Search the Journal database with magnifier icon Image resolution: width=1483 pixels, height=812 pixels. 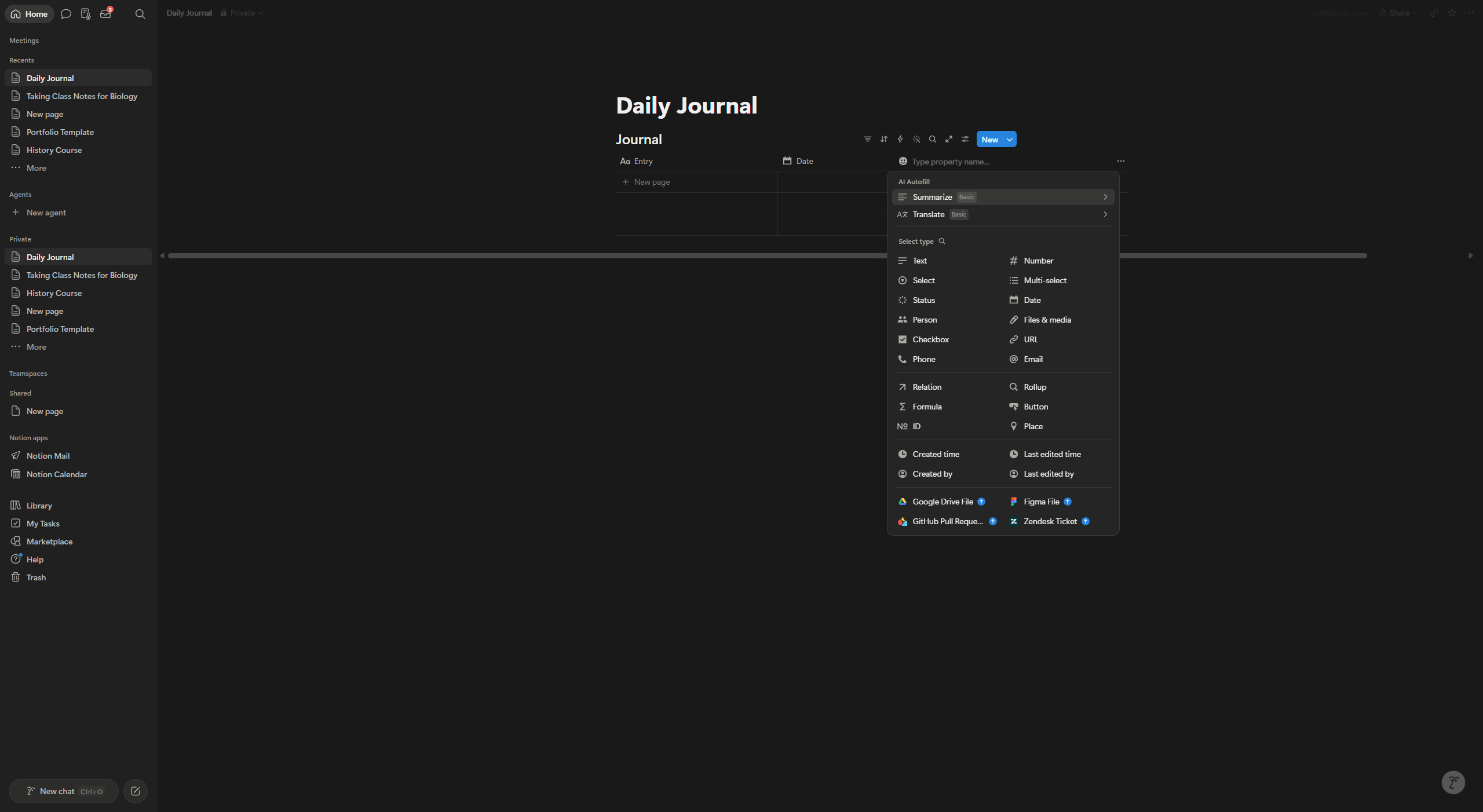(932, 139)
